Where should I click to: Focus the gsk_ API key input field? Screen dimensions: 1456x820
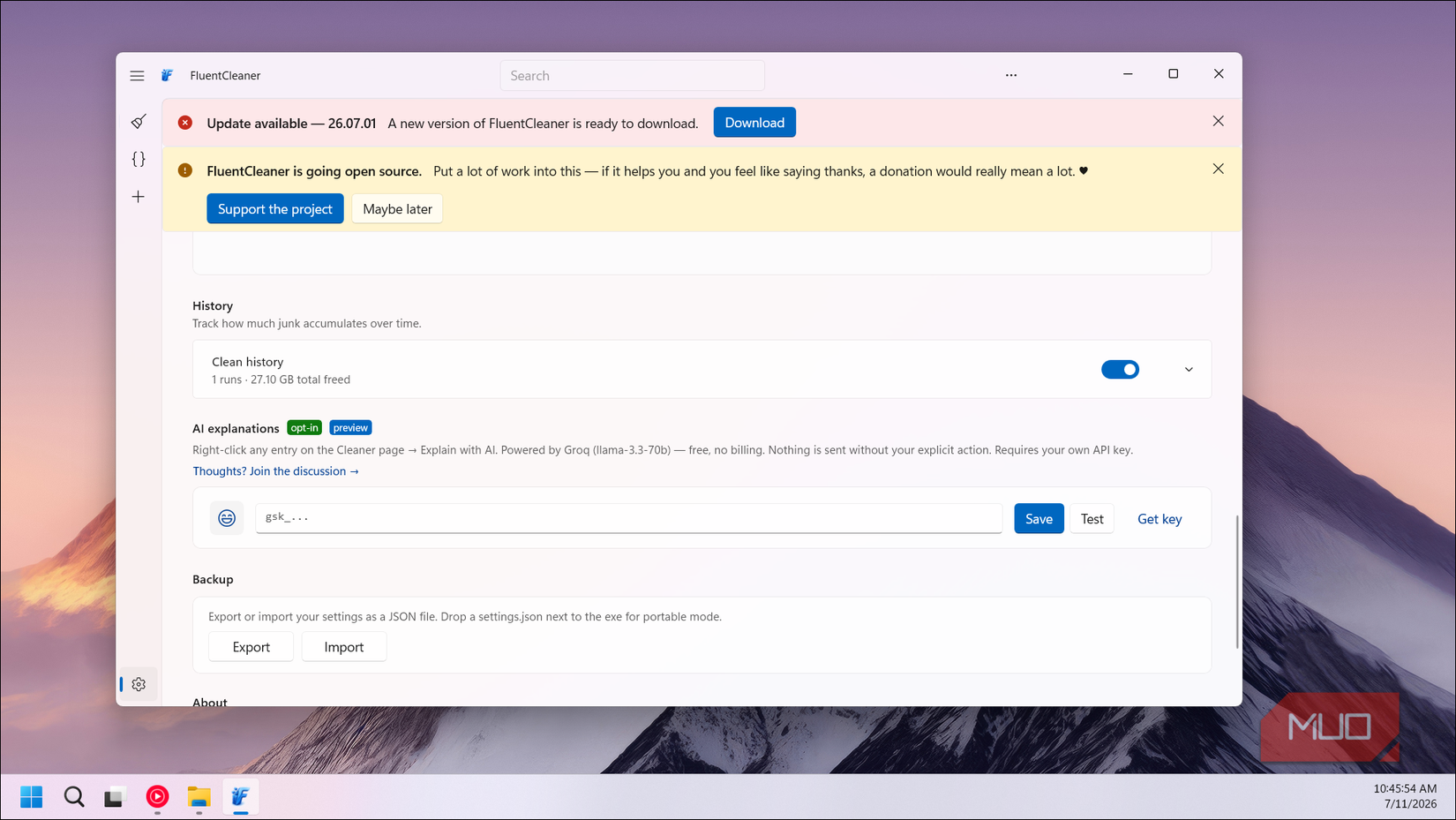[x=628, y=518]
